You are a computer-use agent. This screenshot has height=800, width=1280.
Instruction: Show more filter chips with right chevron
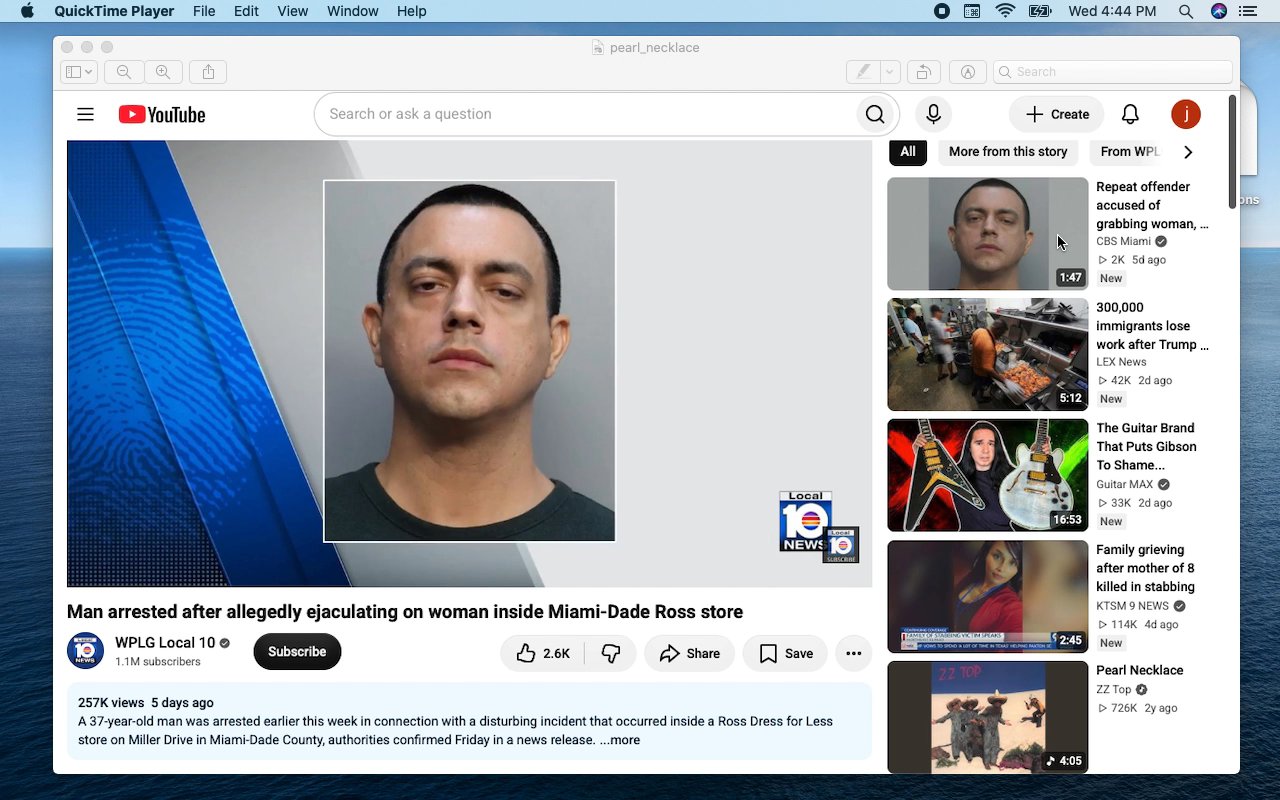click(1188, 152)
